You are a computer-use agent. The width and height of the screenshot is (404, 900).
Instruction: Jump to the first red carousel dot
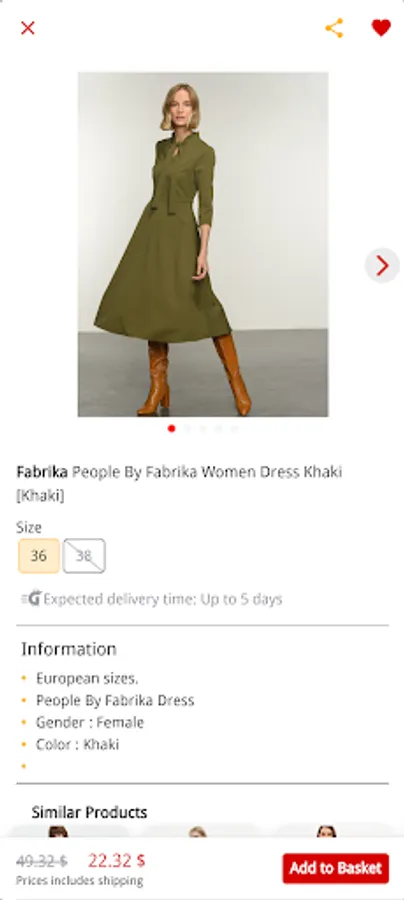pos(171,428)
